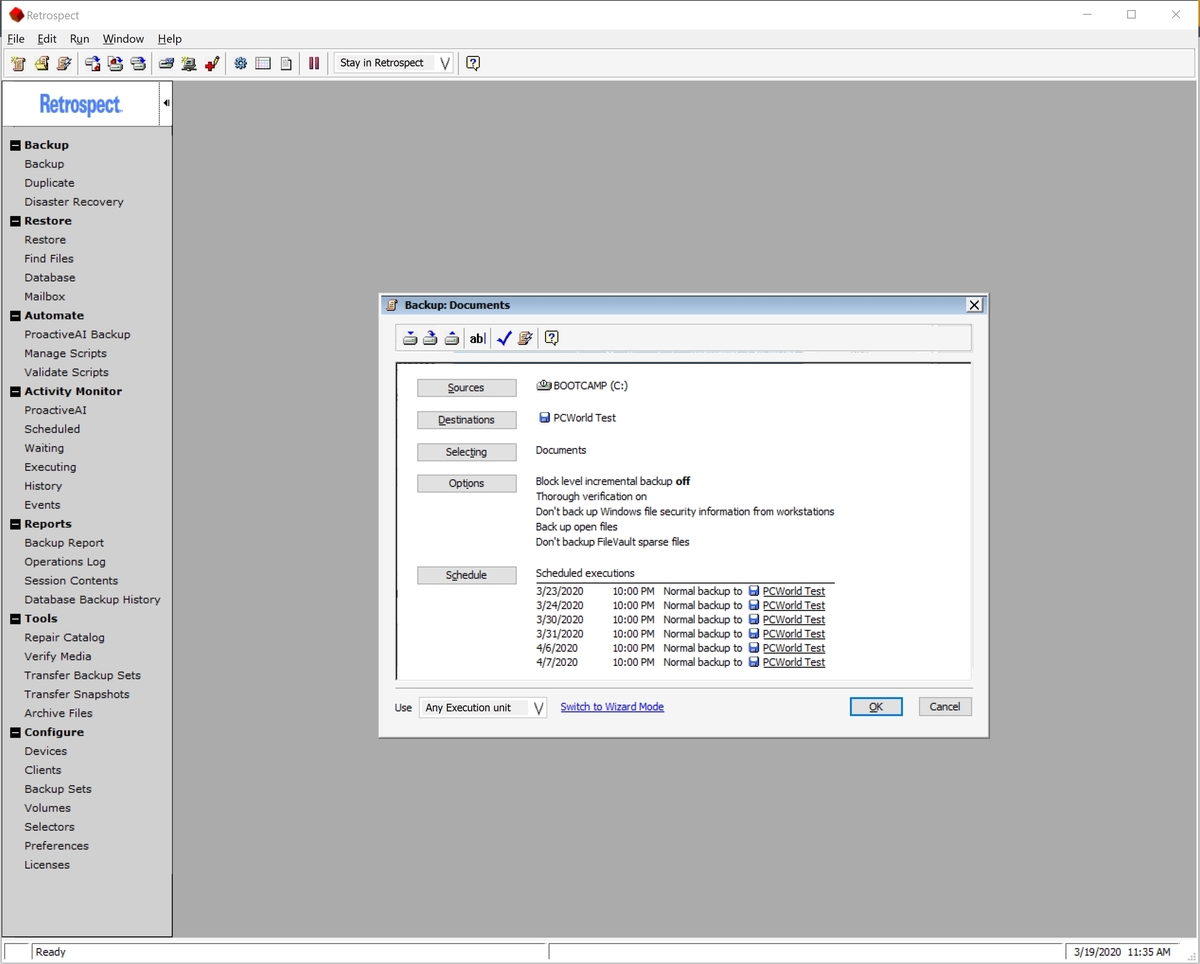
Task: Collapse the Configure section using its minus box
Action: tap(15, 733)
